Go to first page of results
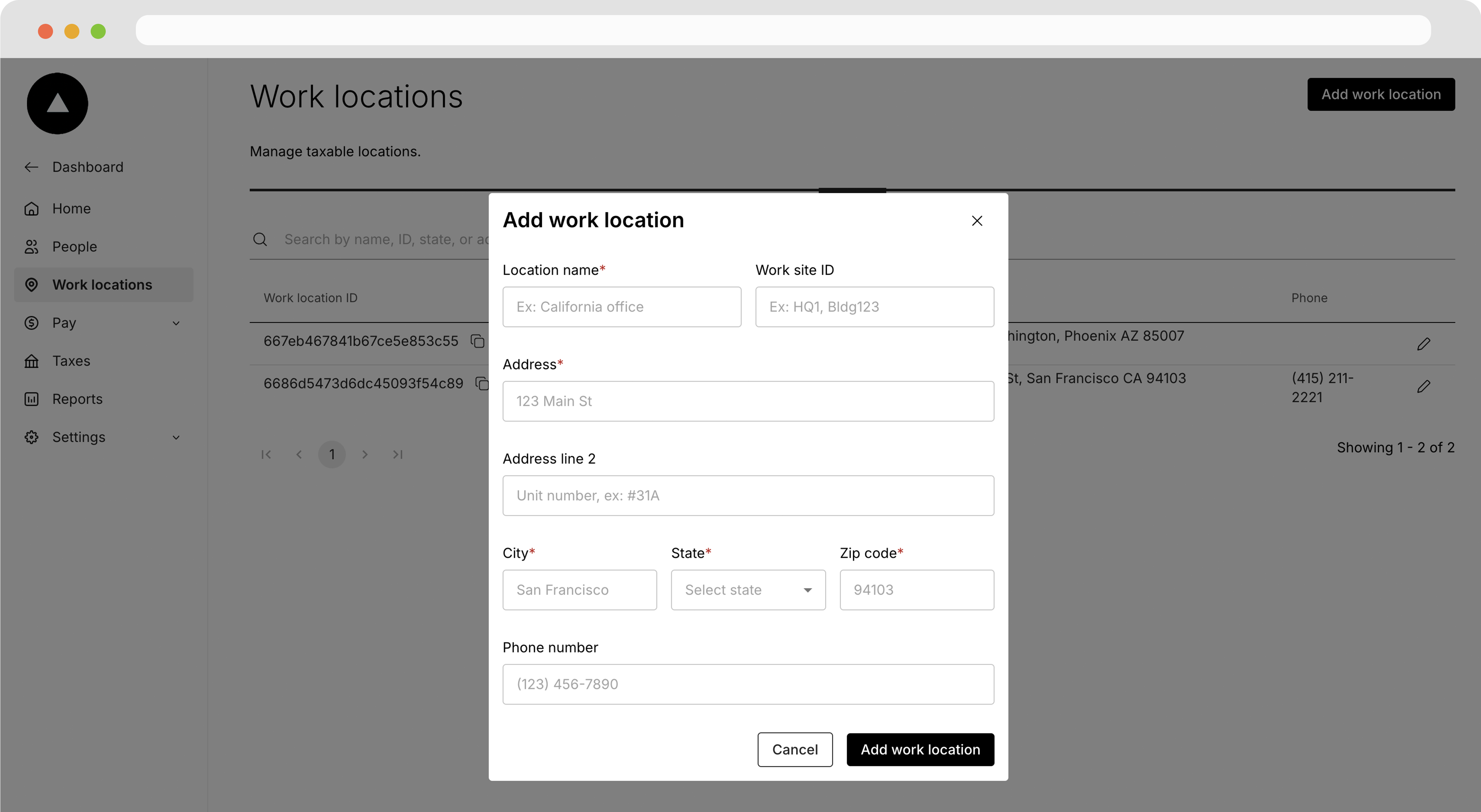This screenshot has width=1481, height=812. click(x=266, y=454)
